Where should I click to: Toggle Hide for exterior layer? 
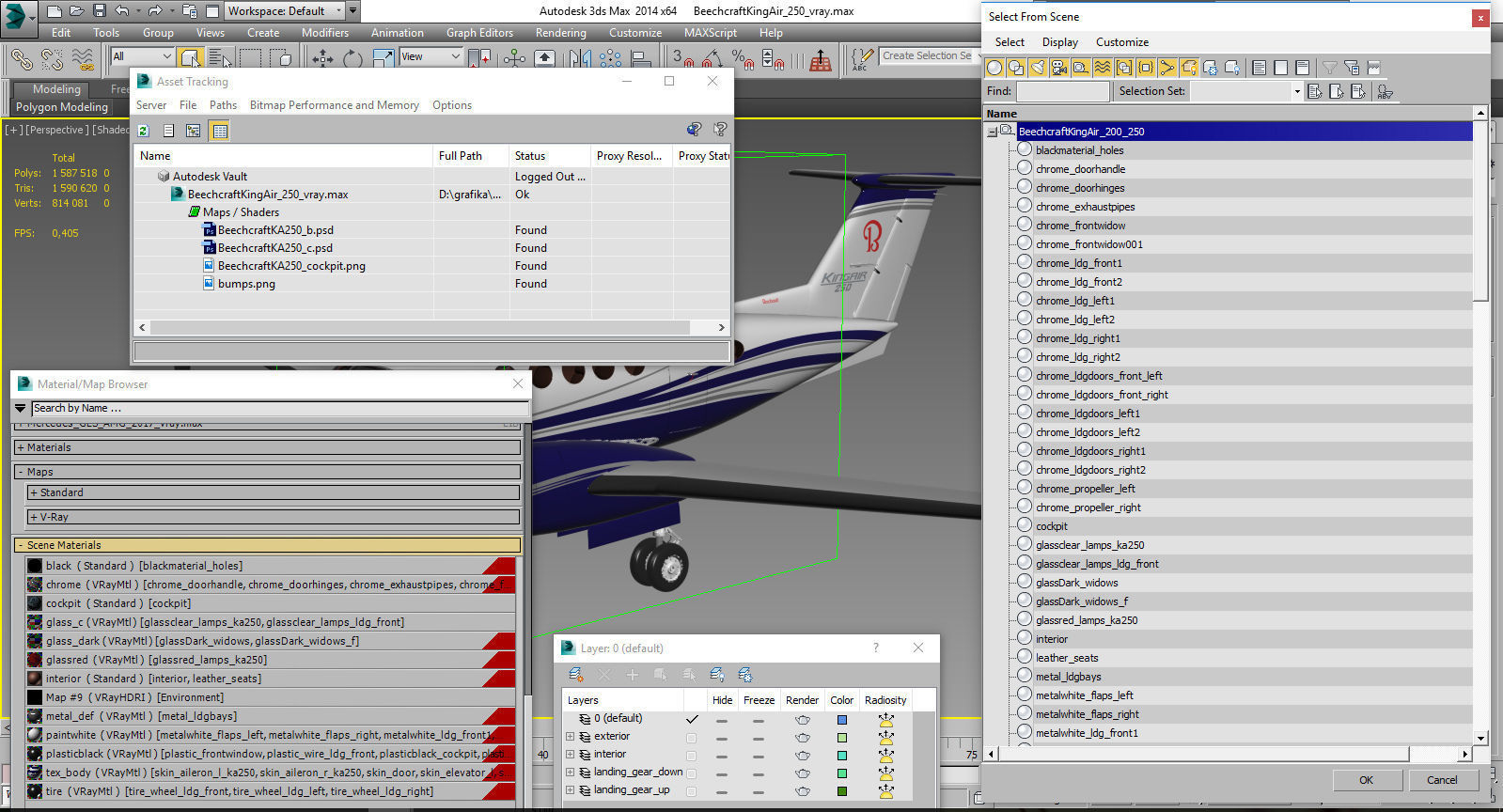pyautogui.click(x=722, y=738)
